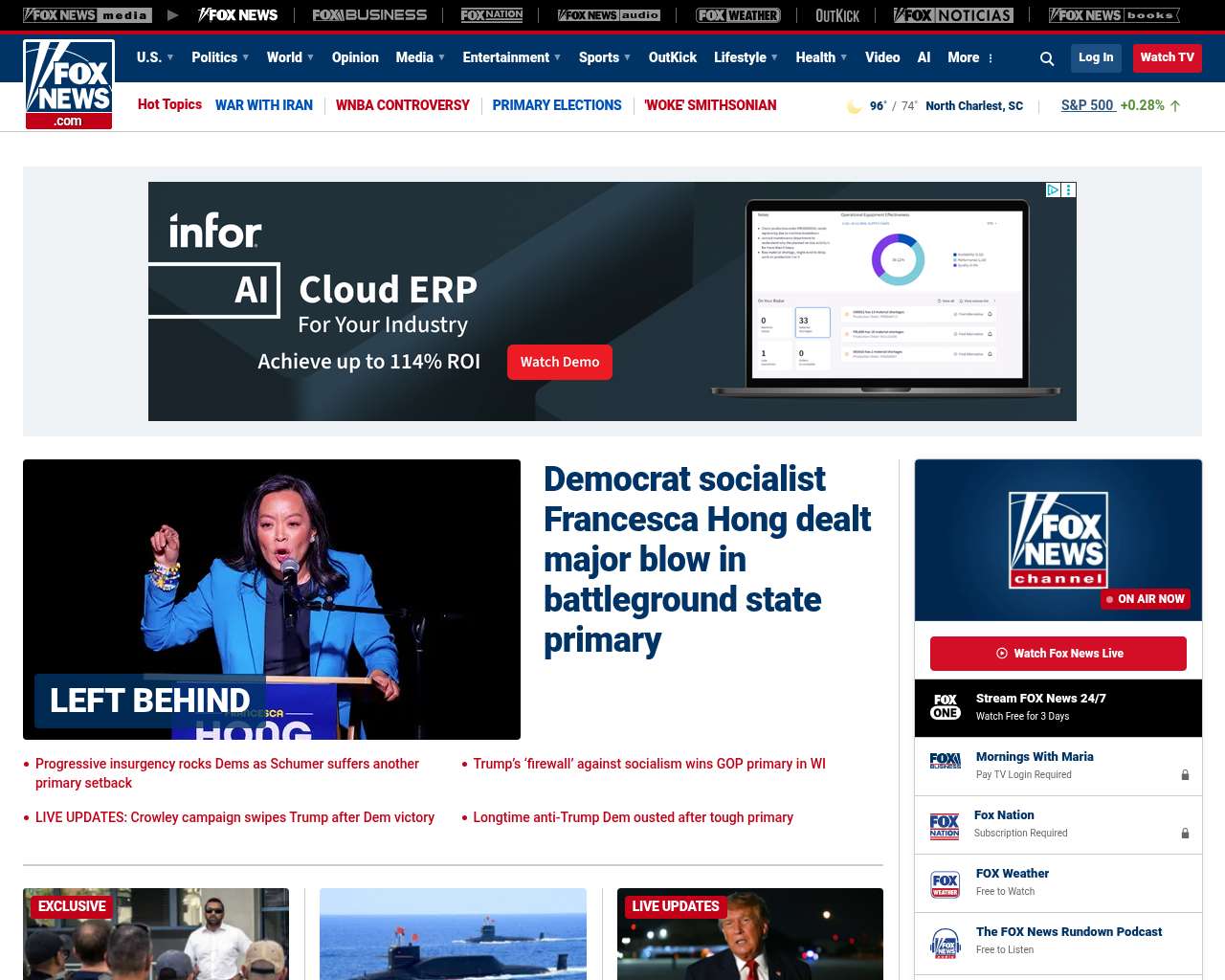Open the Francesca Hong headline article
Viewport: 1225px width, 980px height.
707,559
